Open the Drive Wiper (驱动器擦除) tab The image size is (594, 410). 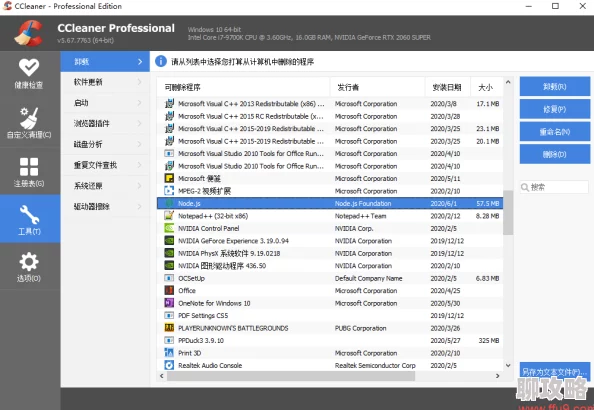tap(105, 207)
